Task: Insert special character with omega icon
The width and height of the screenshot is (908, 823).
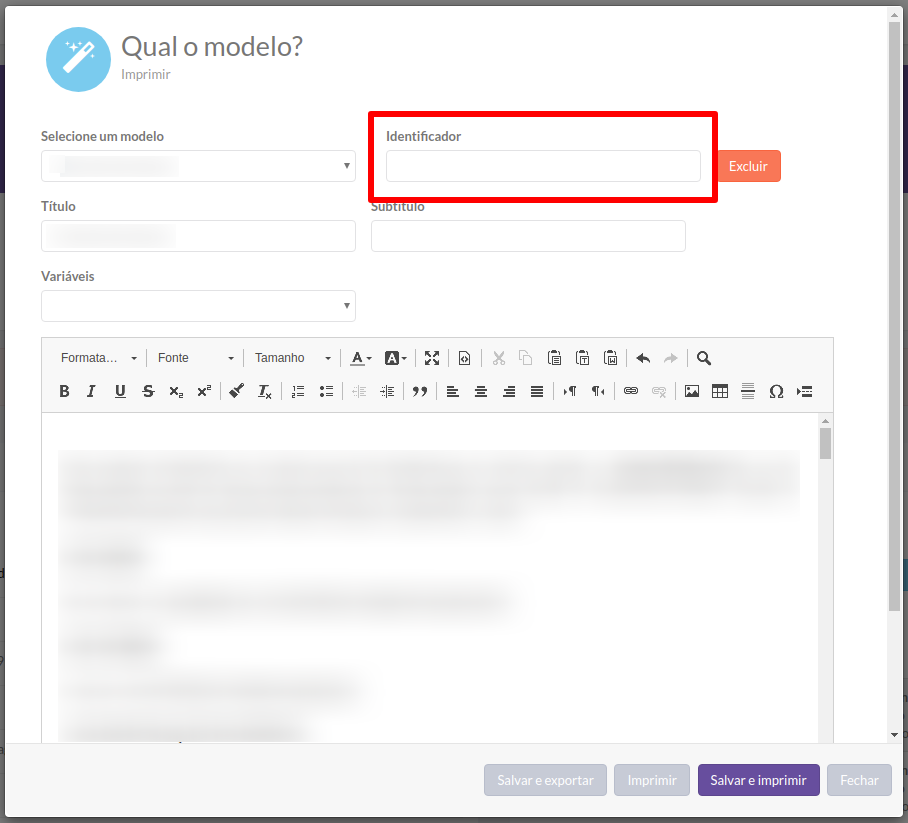Action: click(775, 392)
